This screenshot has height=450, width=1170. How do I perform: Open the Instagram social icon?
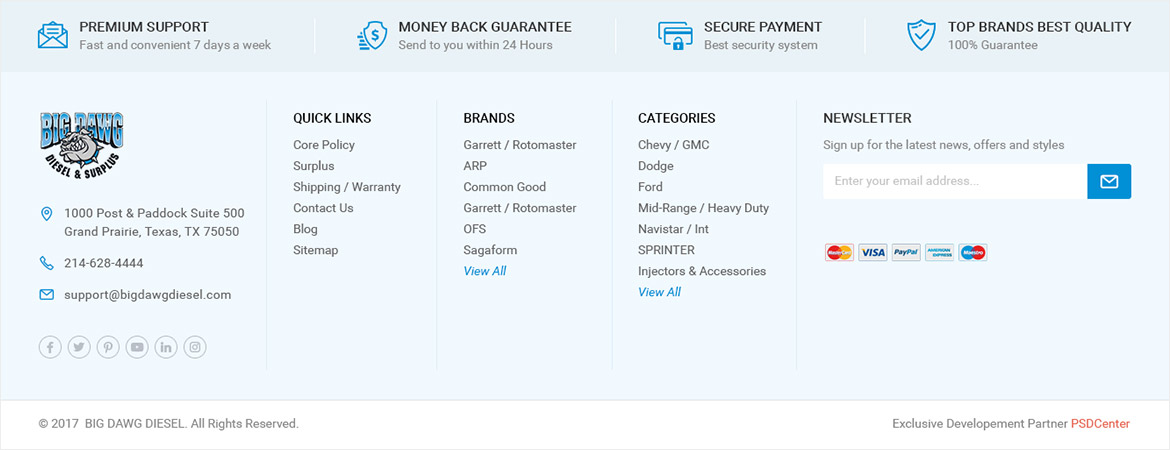click(195, 347)
